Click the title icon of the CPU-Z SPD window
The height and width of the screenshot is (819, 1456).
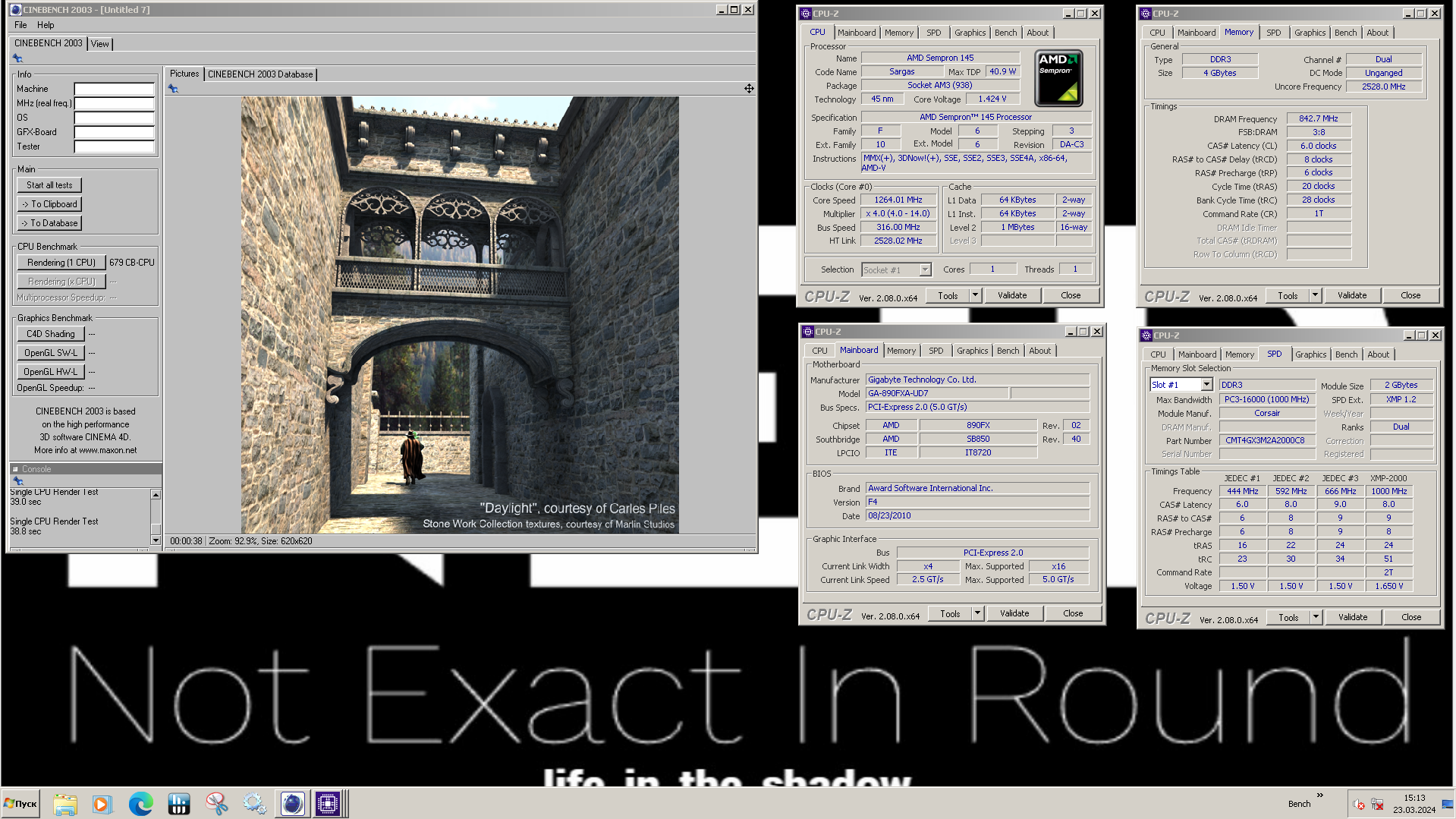(x=1147, y=335)
